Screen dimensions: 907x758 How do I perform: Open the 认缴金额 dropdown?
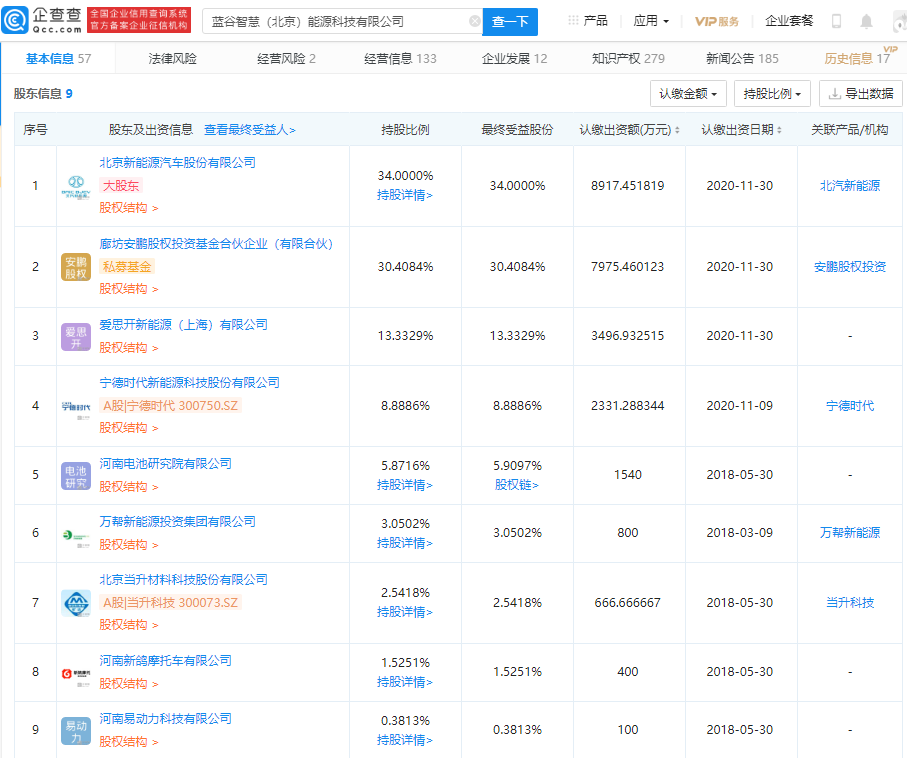pyautogui.click(x=686, y=93)
